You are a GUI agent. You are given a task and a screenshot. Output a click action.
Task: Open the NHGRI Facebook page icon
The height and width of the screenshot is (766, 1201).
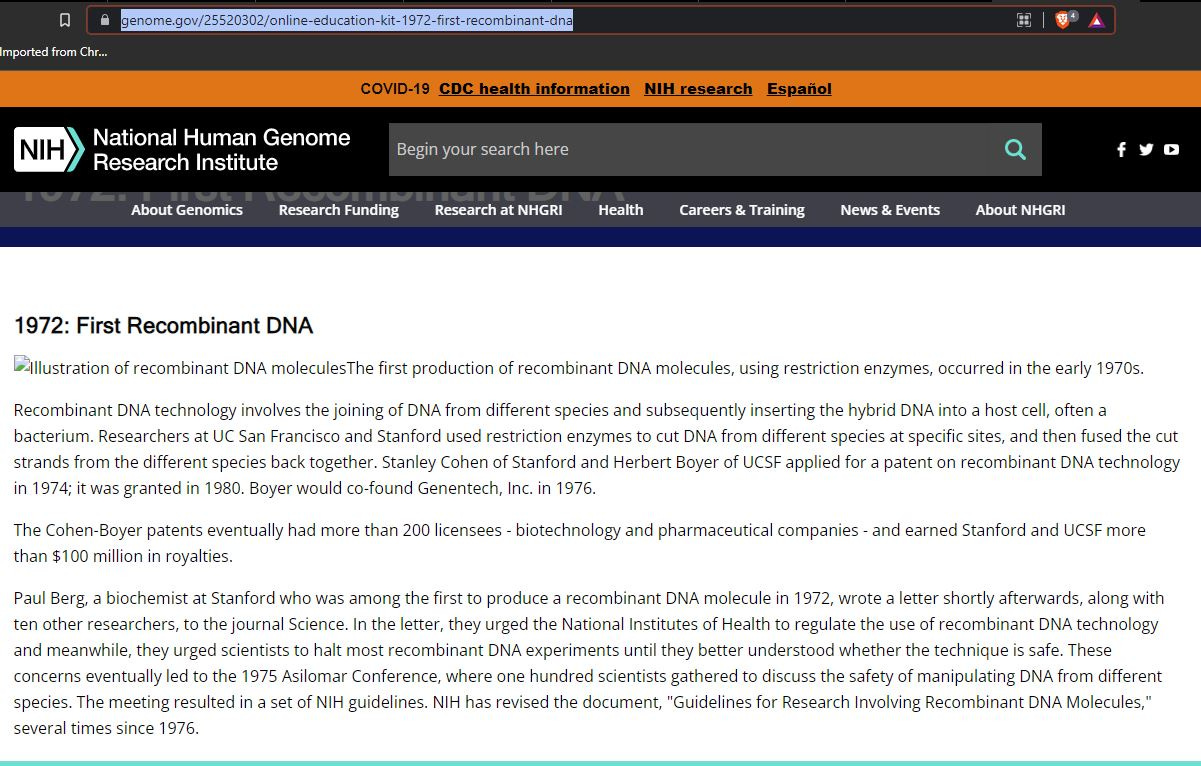click(1121, 150)
